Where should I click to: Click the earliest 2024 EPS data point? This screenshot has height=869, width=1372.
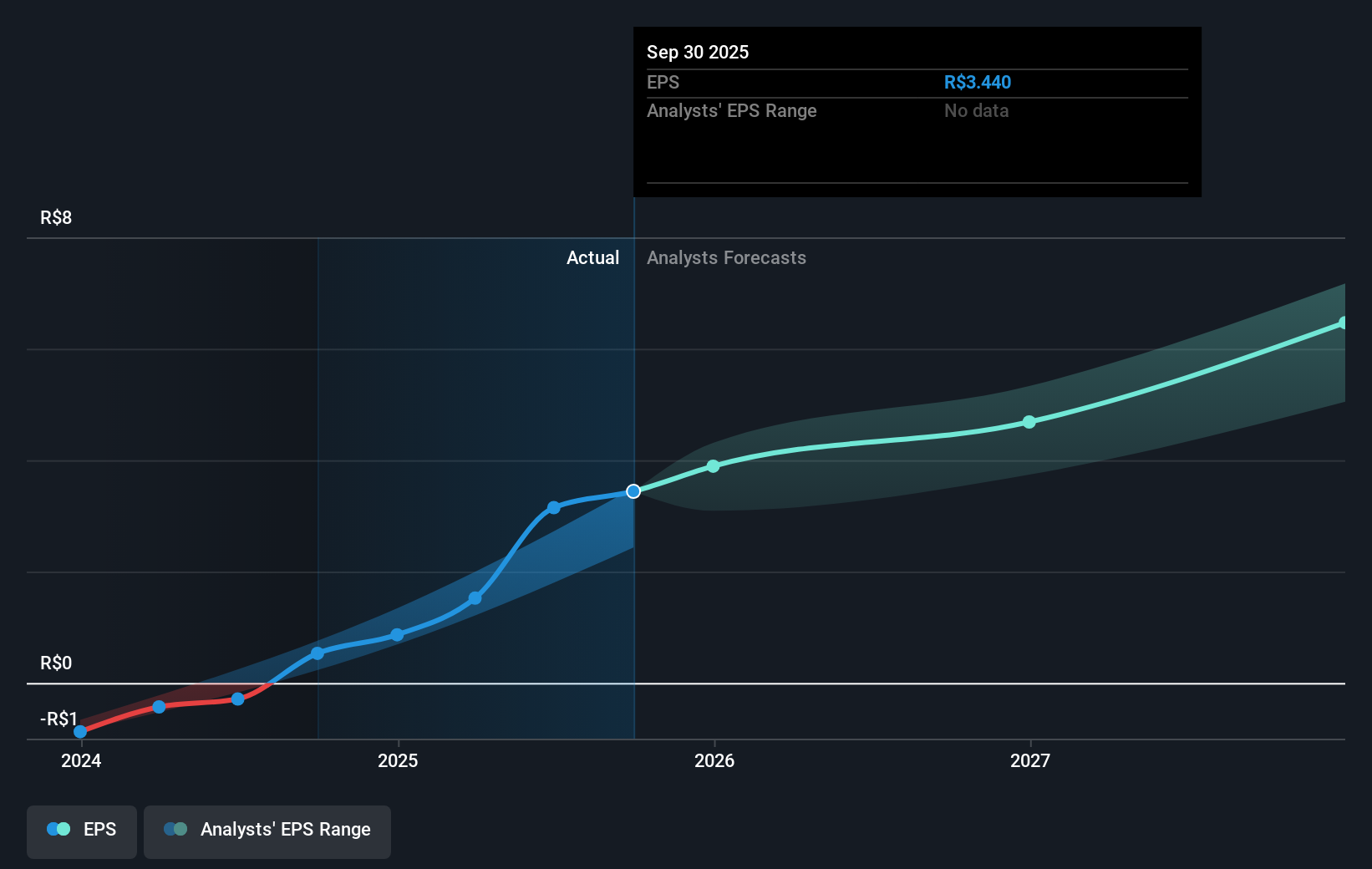pyautogui.click(x=80, y=730)
